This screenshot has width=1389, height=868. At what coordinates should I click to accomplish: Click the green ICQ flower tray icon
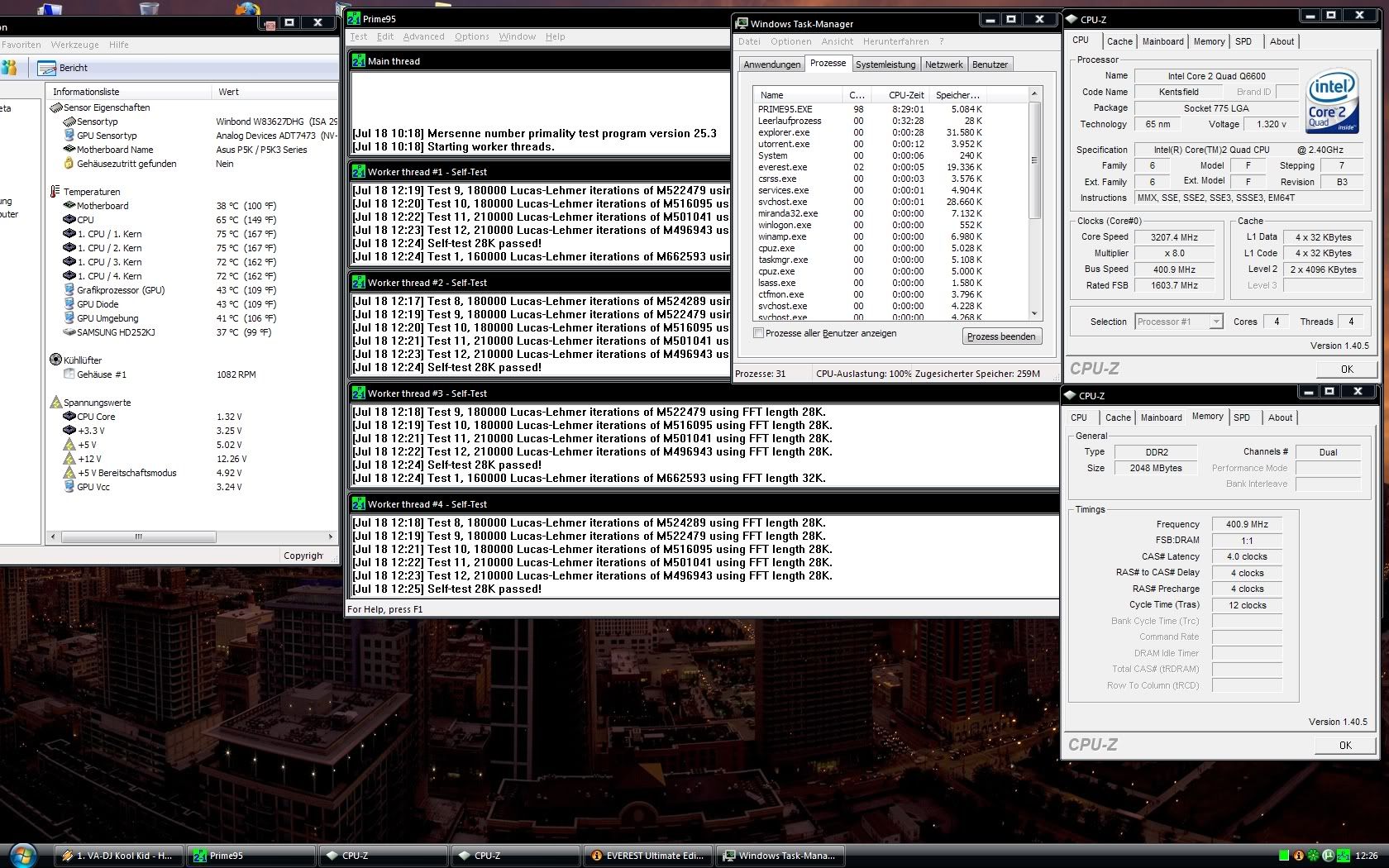pyautogui.click(x=1314, y=856)
